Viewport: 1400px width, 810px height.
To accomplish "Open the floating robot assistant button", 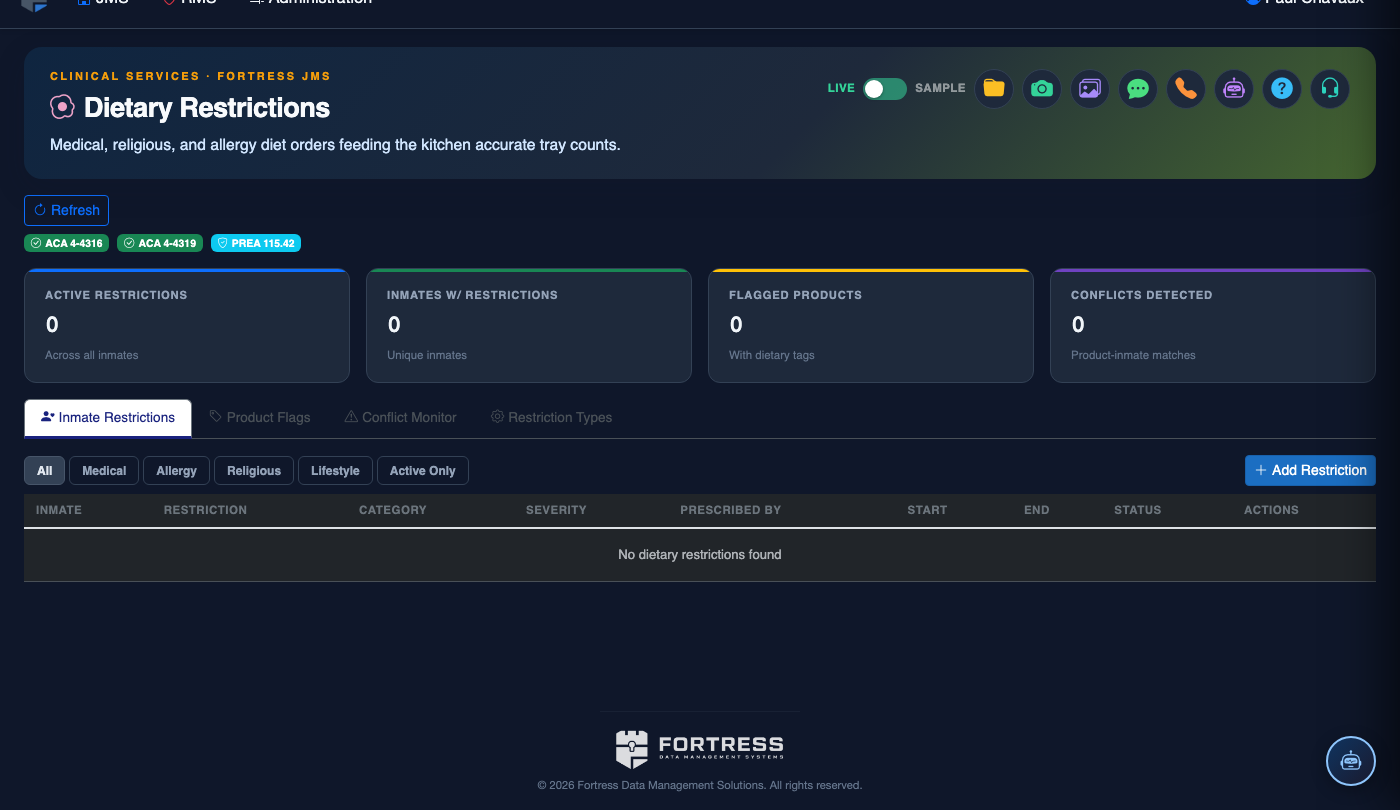I will click(1351, 761).
